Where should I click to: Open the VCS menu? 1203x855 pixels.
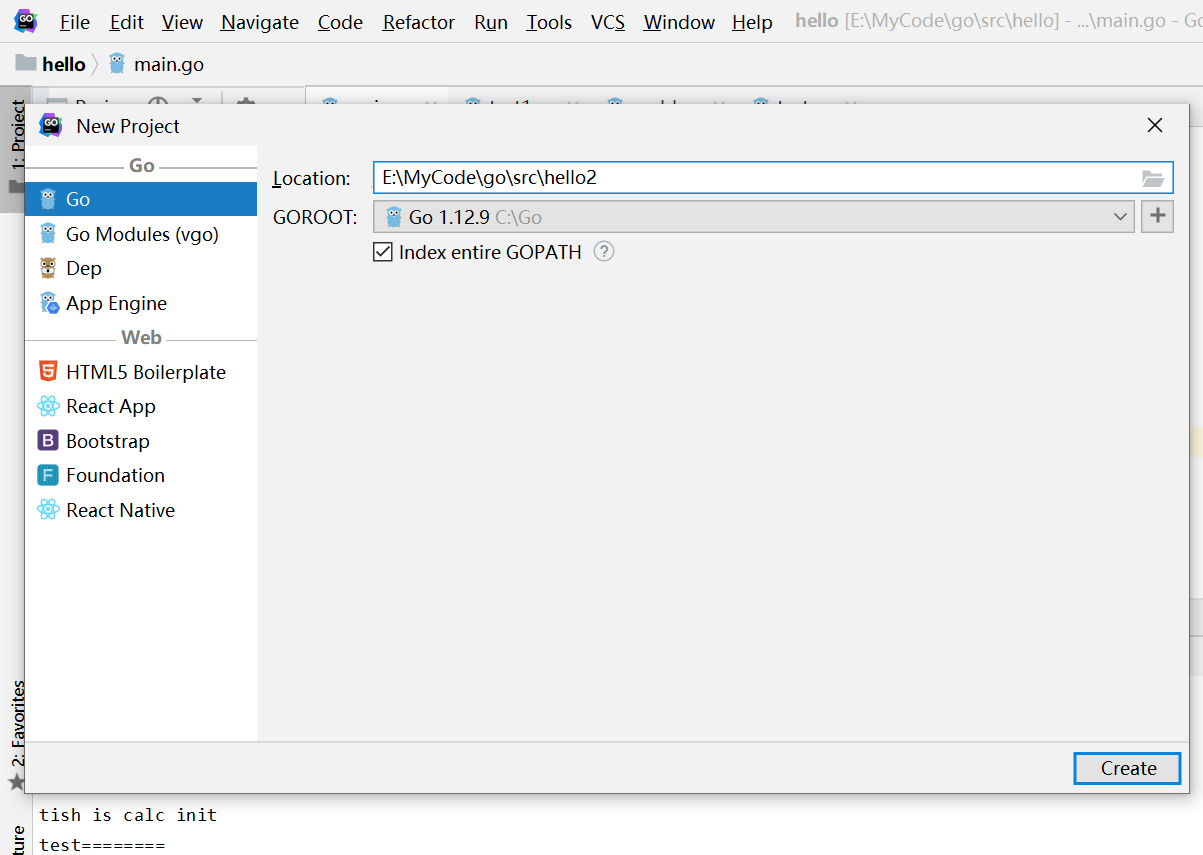click(x=608, y=22)
